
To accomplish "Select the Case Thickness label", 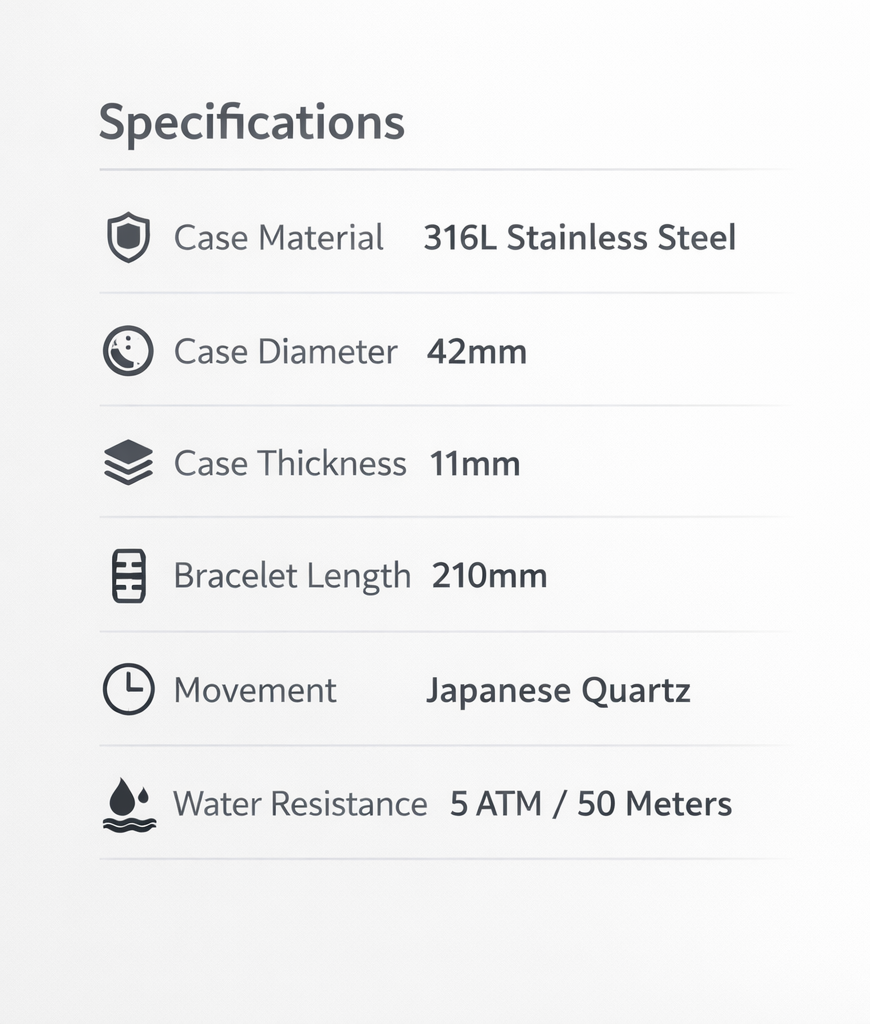I will tap(290, 464).
